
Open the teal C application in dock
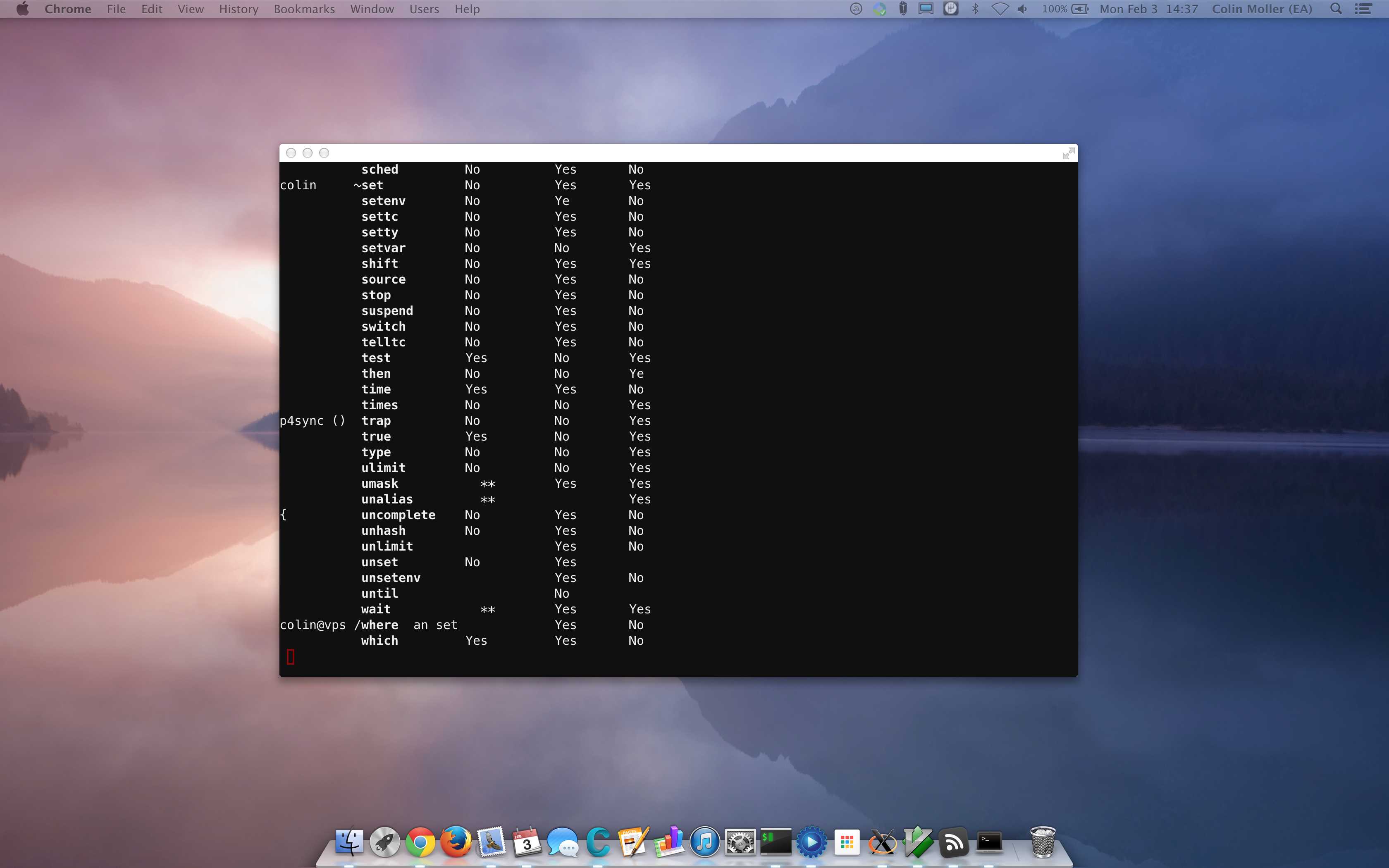pyautogui.click(x=598, y=842)
